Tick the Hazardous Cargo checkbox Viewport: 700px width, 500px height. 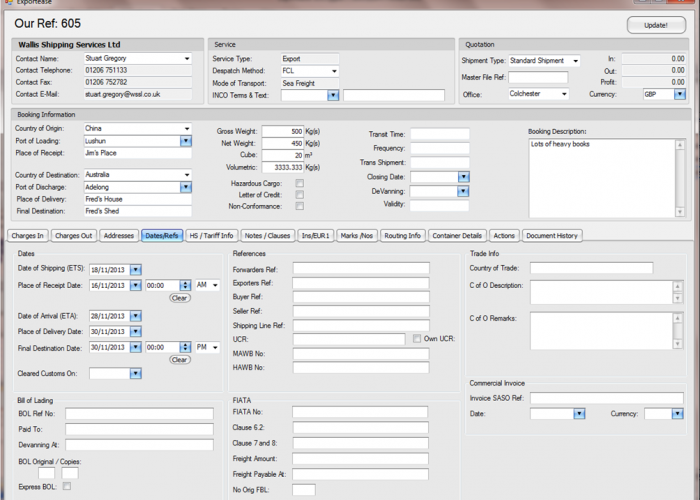pos(300,183)
